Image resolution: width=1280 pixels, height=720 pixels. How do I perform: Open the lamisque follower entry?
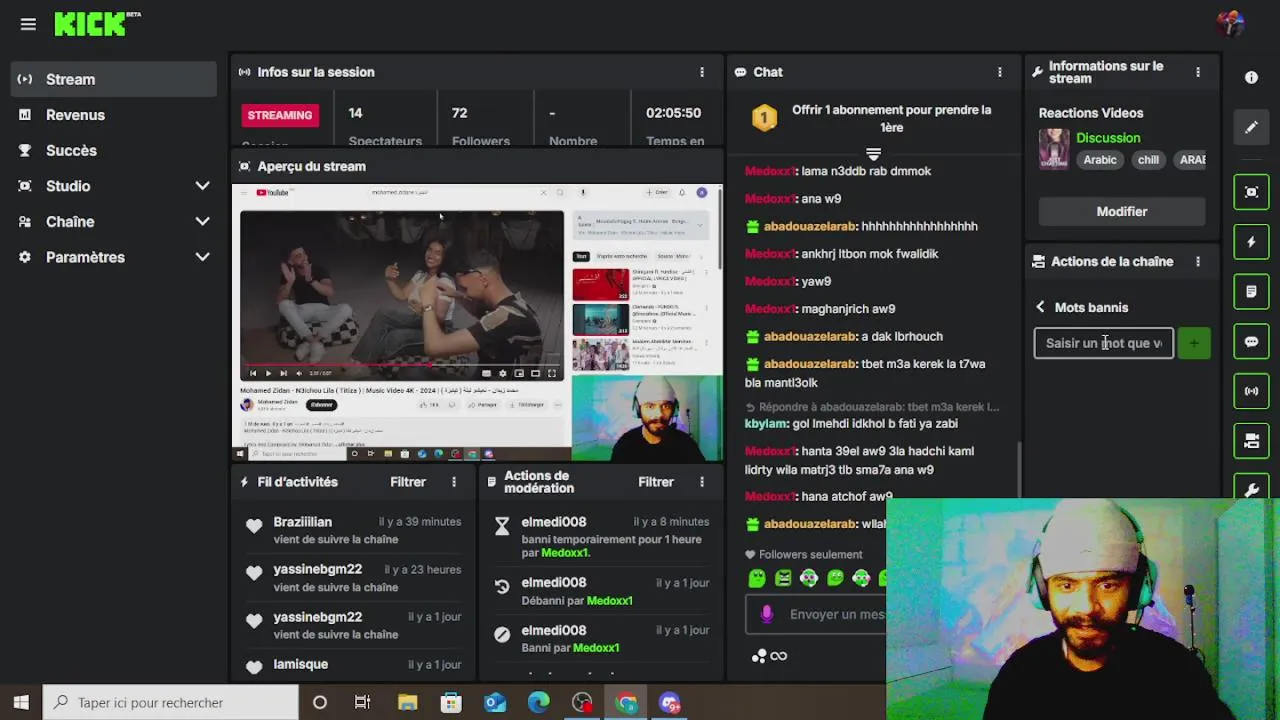352,666
